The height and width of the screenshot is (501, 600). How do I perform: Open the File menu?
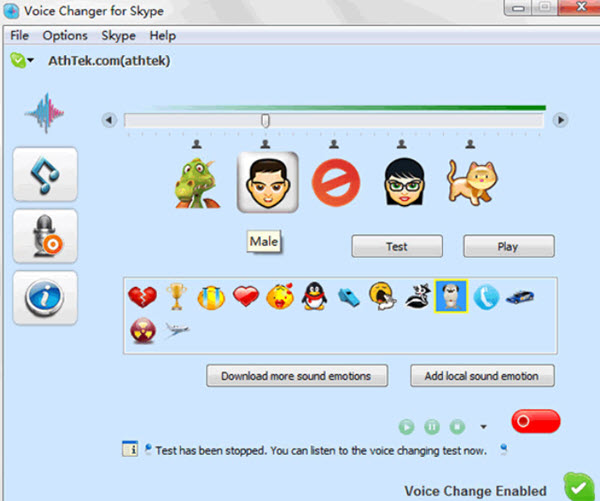point(20,36)
